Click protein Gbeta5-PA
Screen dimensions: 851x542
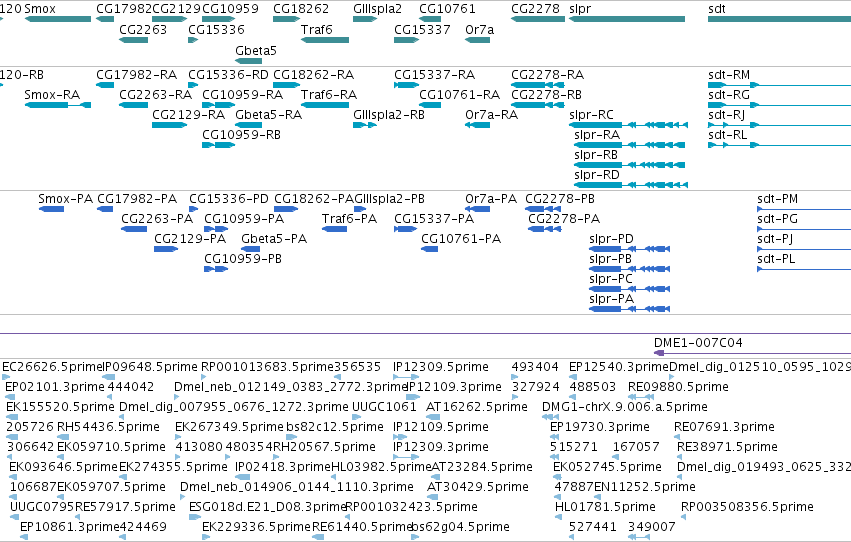point(250,249)
